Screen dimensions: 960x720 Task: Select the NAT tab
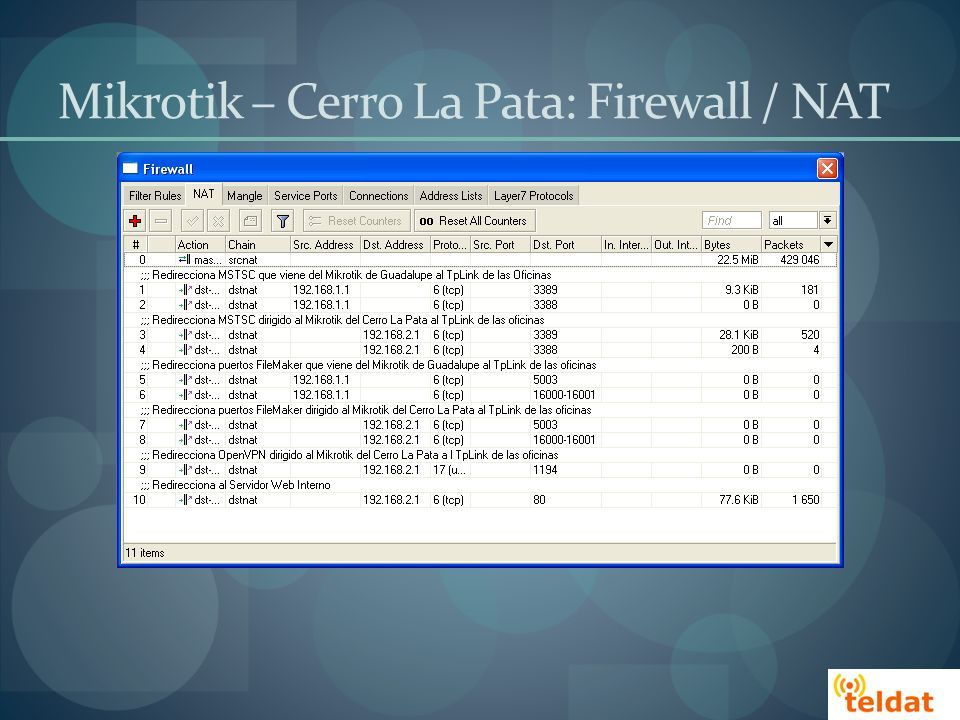click(203, 194)
